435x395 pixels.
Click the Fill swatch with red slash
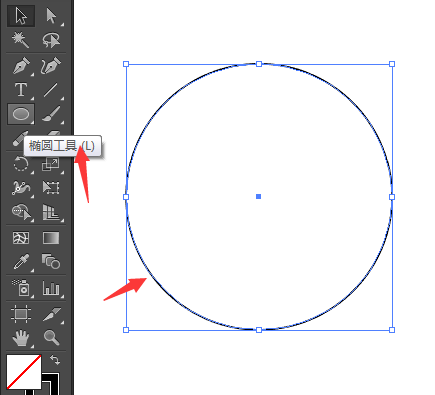click(x=24, y=372)
